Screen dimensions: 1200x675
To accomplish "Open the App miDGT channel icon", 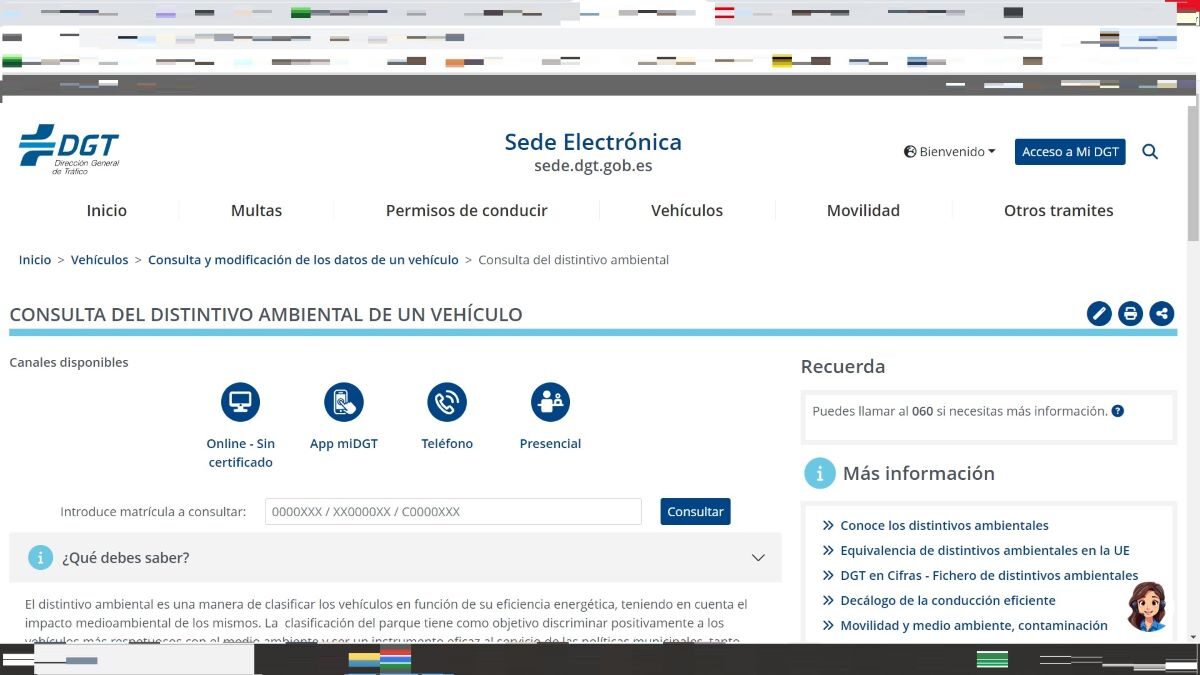I will [x=344, y=400].
